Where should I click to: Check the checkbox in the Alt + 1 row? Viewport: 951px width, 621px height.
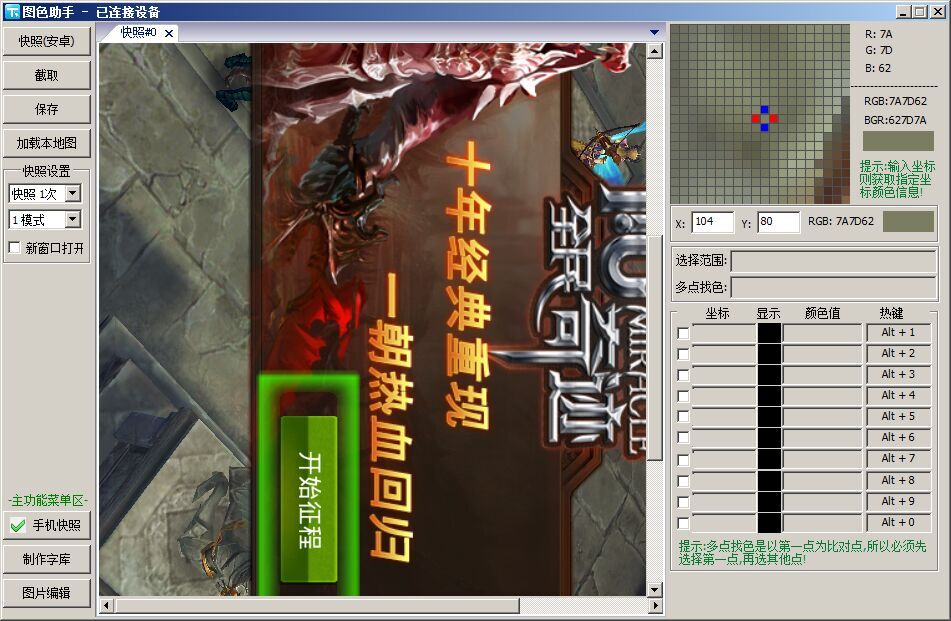click(x=684, y=333)
